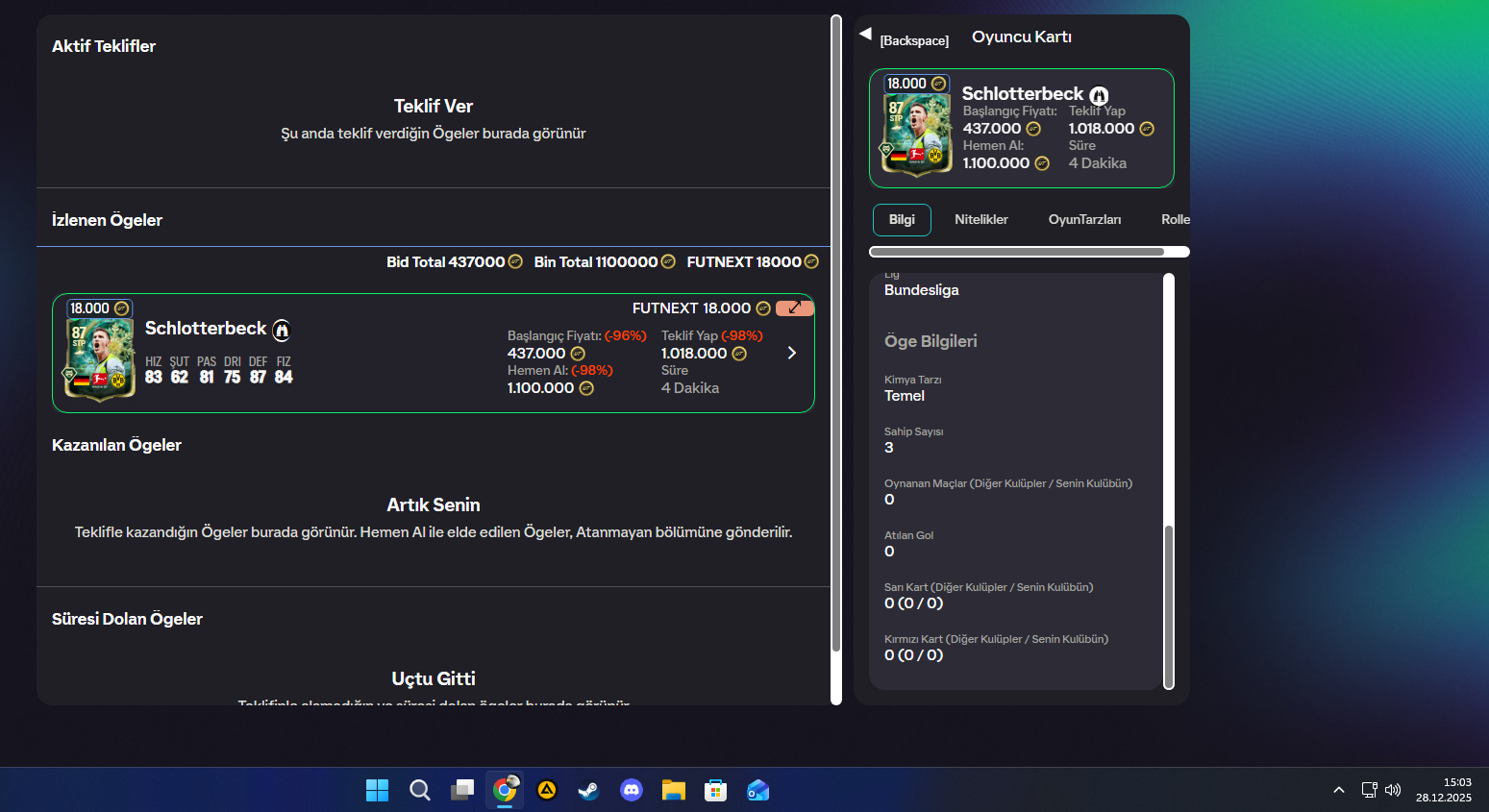Screen dimensions: 1489x812
Task: Click the back arrow beside [Backspace]
Action: point(865,34)
